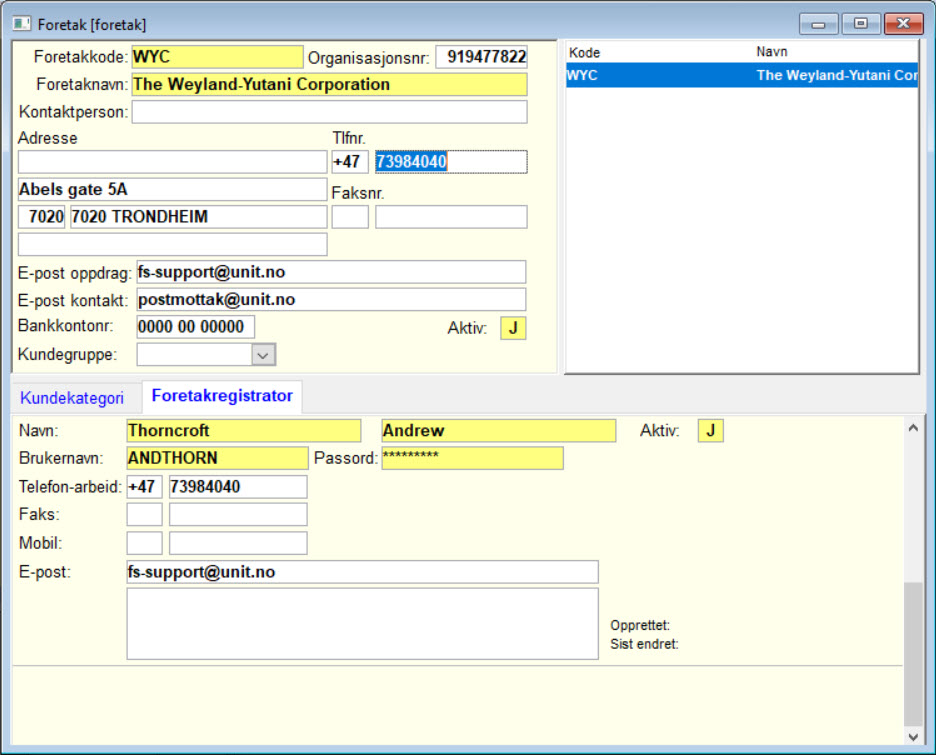Click the address field Abels gate 5A
The width and height of the screenshot is (936, 755).
173,190
